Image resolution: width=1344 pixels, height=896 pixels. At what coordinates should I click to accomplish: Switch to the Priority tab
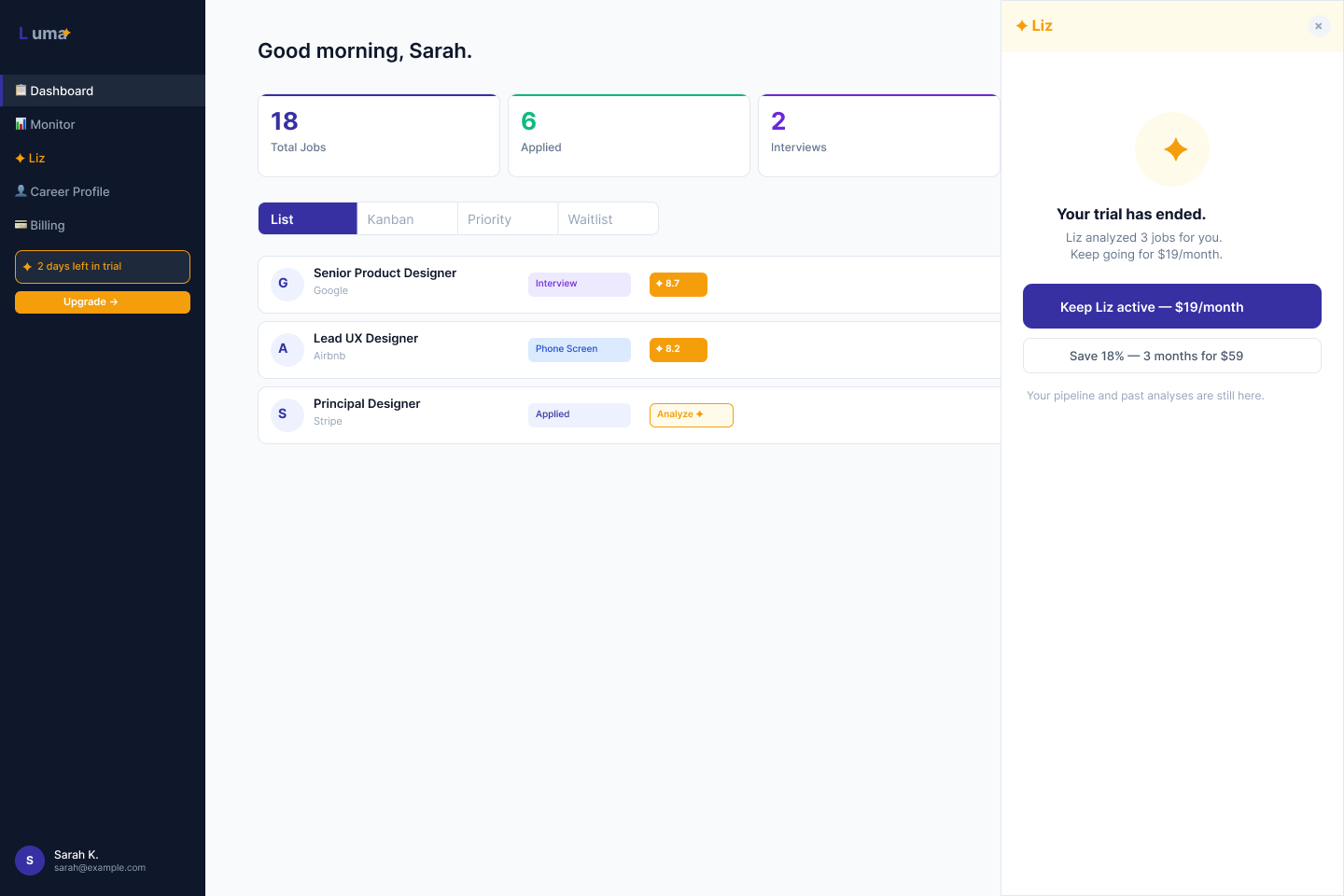point(508,218)
